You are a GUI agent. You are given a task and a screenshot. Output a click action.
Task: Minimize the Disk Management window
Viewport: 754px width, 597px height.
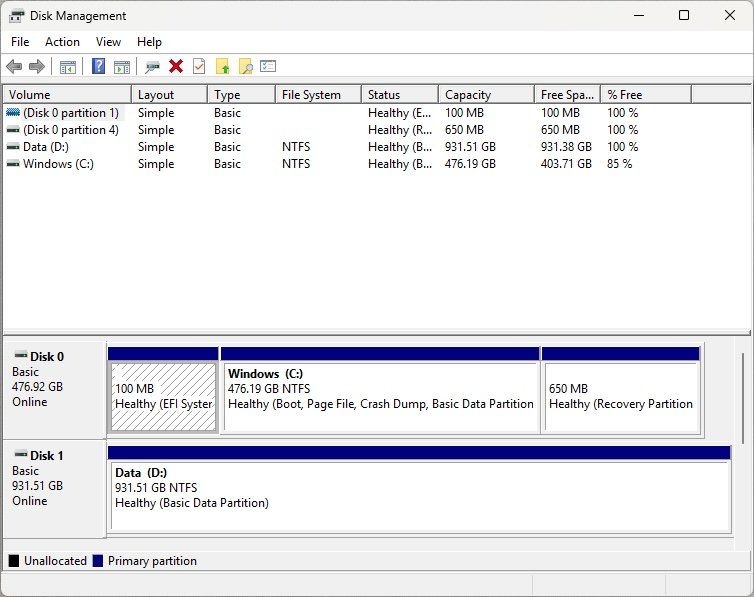coord(639,15)
